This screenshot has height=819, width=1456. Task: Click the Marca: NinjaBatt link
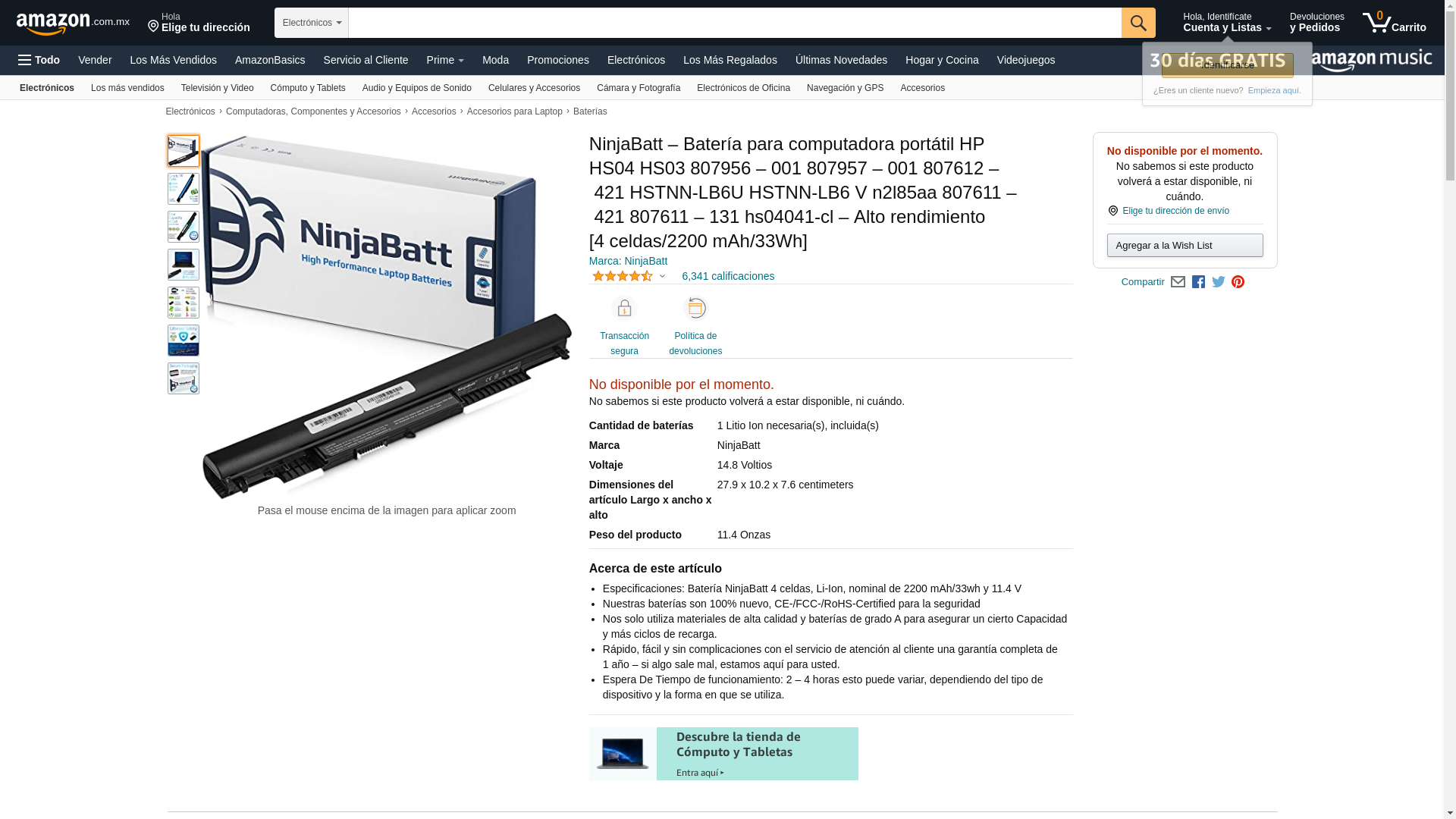click(628, 261)
